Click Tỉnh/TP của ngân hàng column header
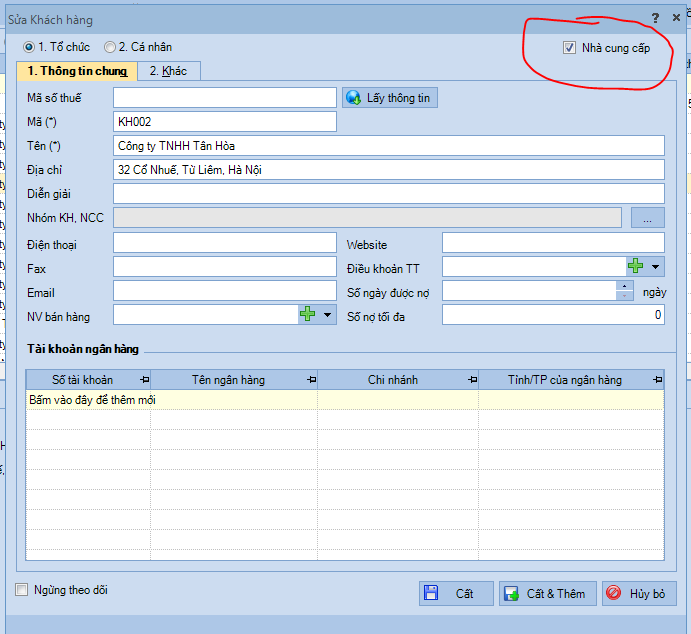Screen dimensions: 691x634 (x=571, y=380)
